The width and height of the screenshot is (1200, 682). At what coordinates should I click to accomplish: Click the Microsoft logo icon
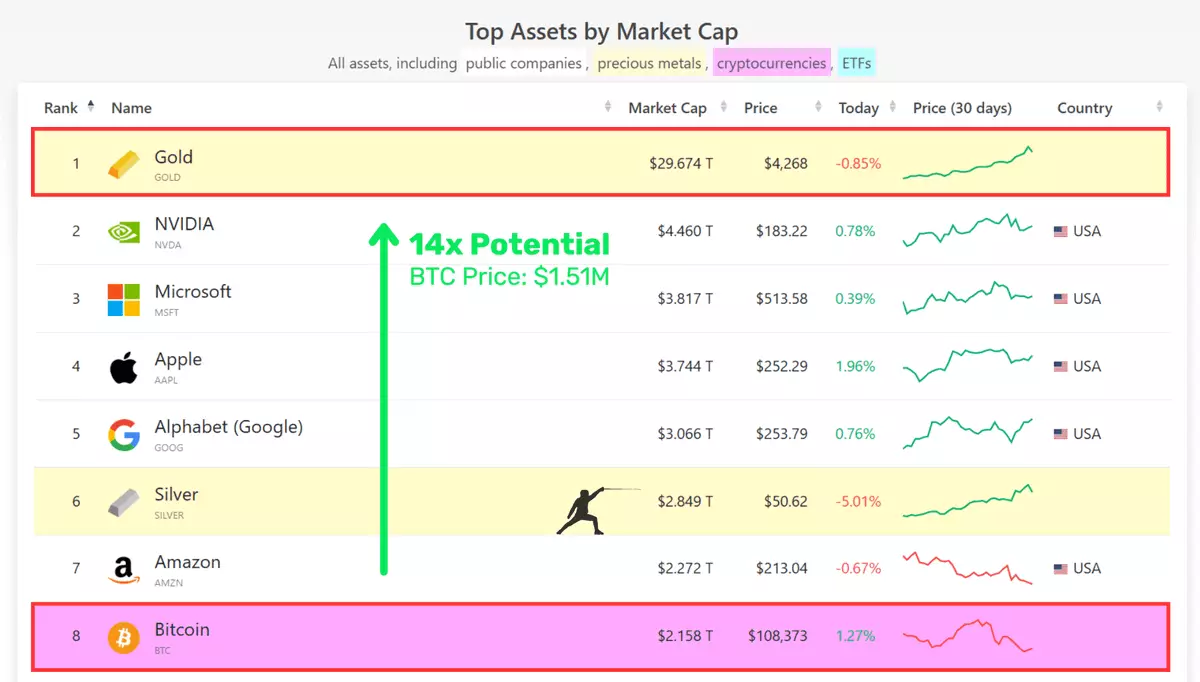coord(124,299)
